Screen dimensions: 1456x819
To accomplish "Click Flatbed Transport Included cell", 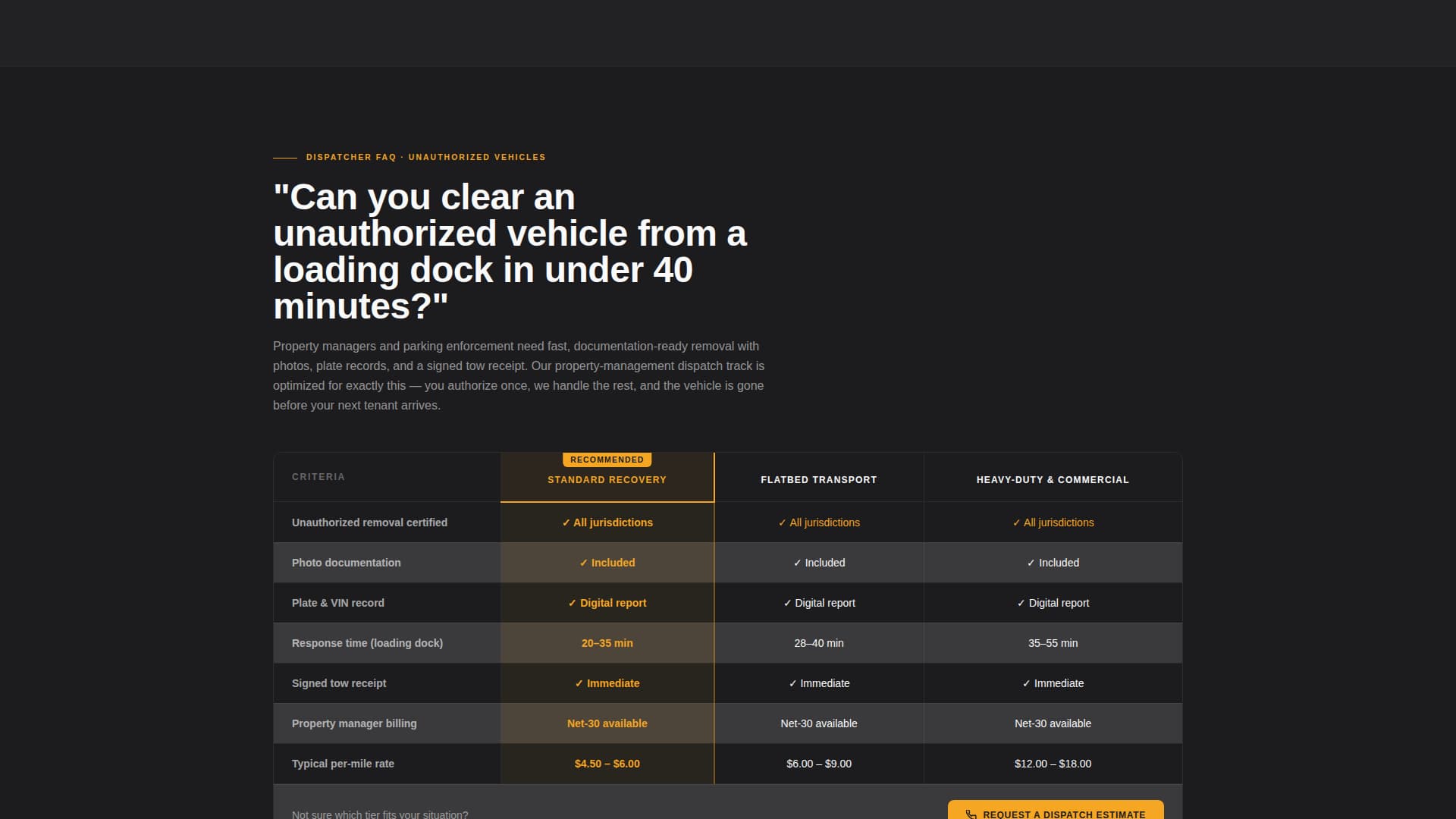I will (819, 563).
